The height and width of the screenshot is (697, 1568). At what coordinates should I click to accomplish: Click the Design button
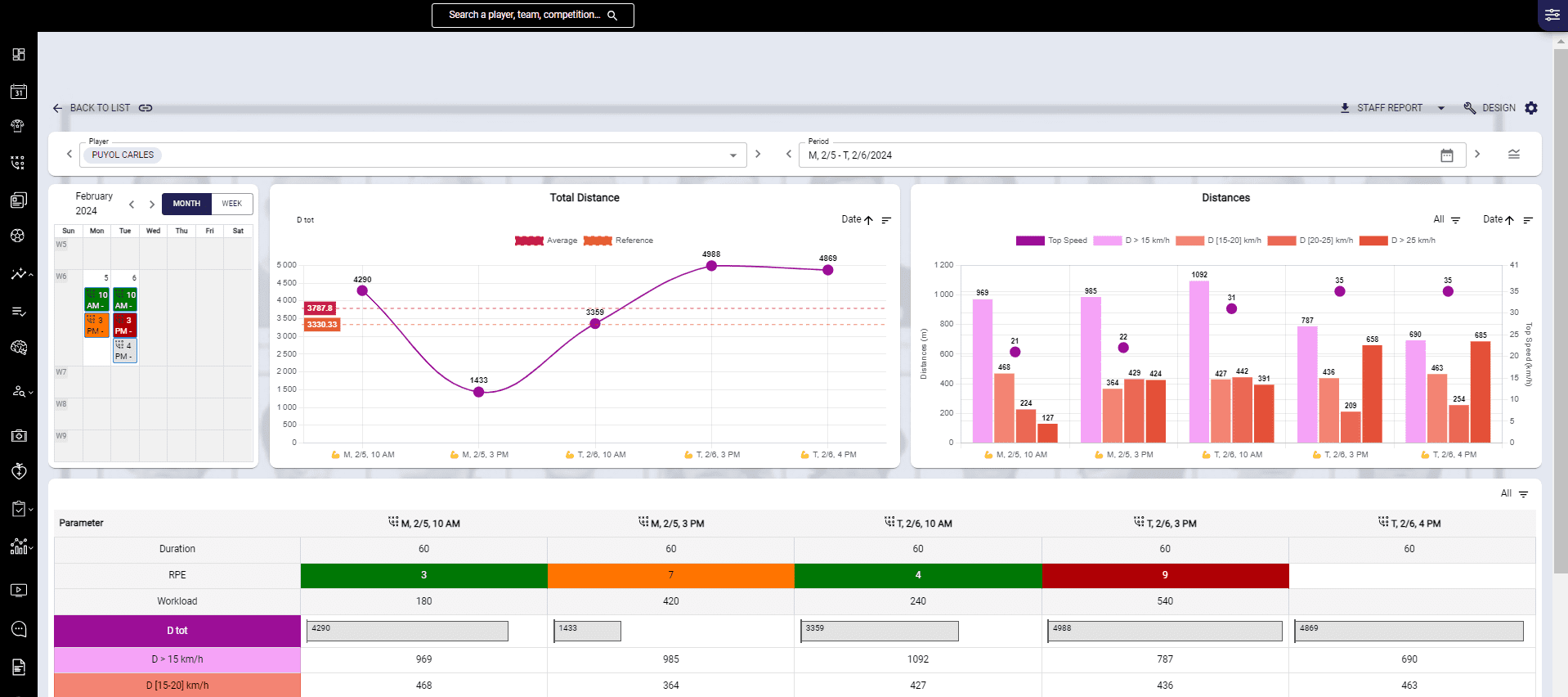tap(1490, 108)
